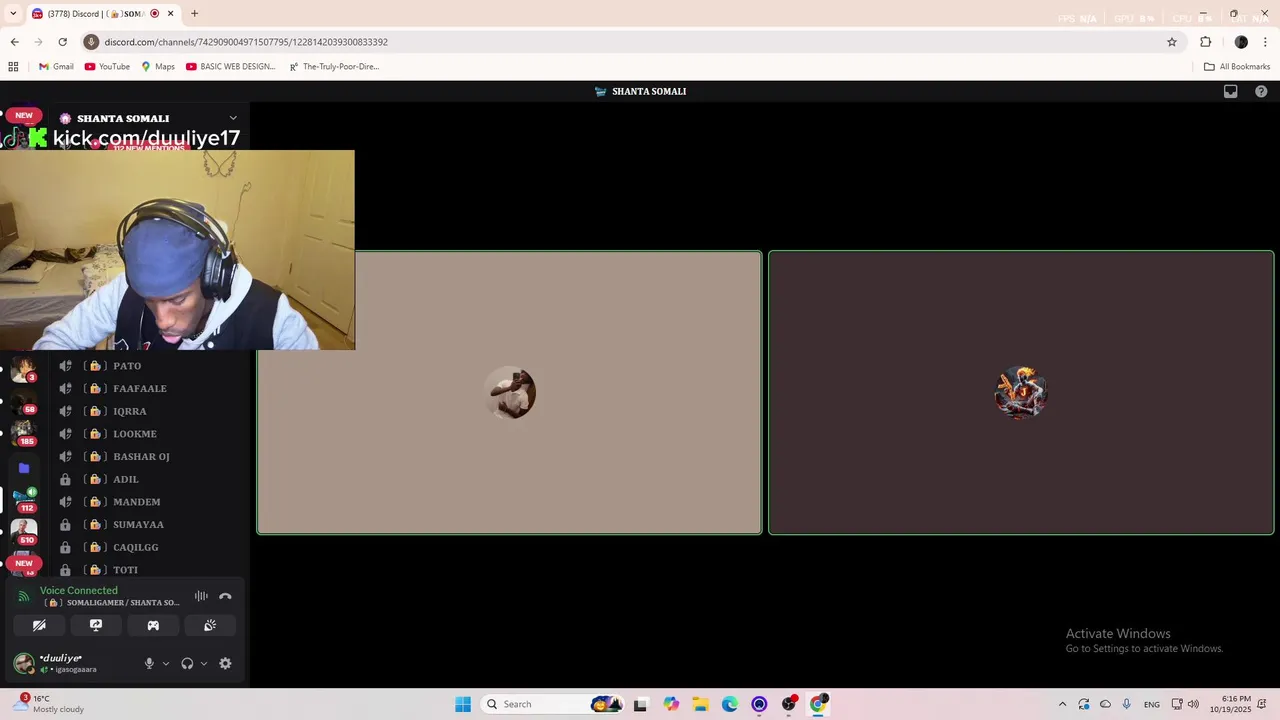Viewport: 1280px width, 720px height.
Task: Open Discord inbox icon
Action: 1231,91
